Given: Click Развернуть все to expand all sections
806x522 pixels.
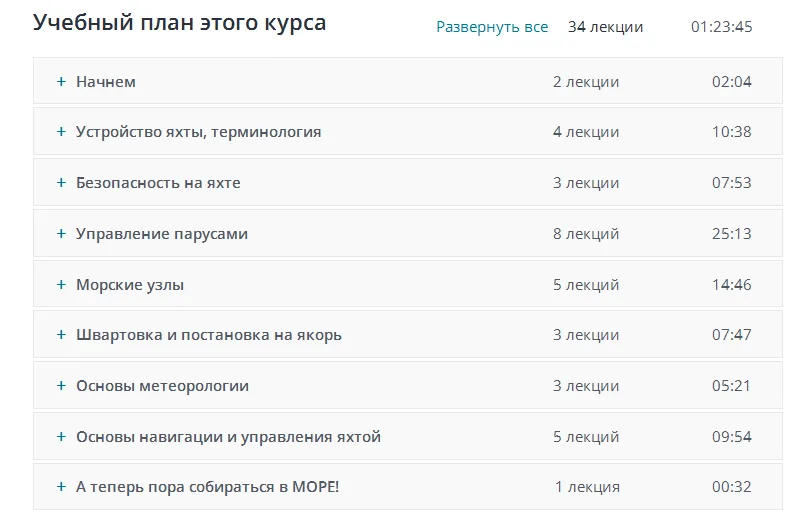Looking at the screenshot, I should (x=492, y=27).
